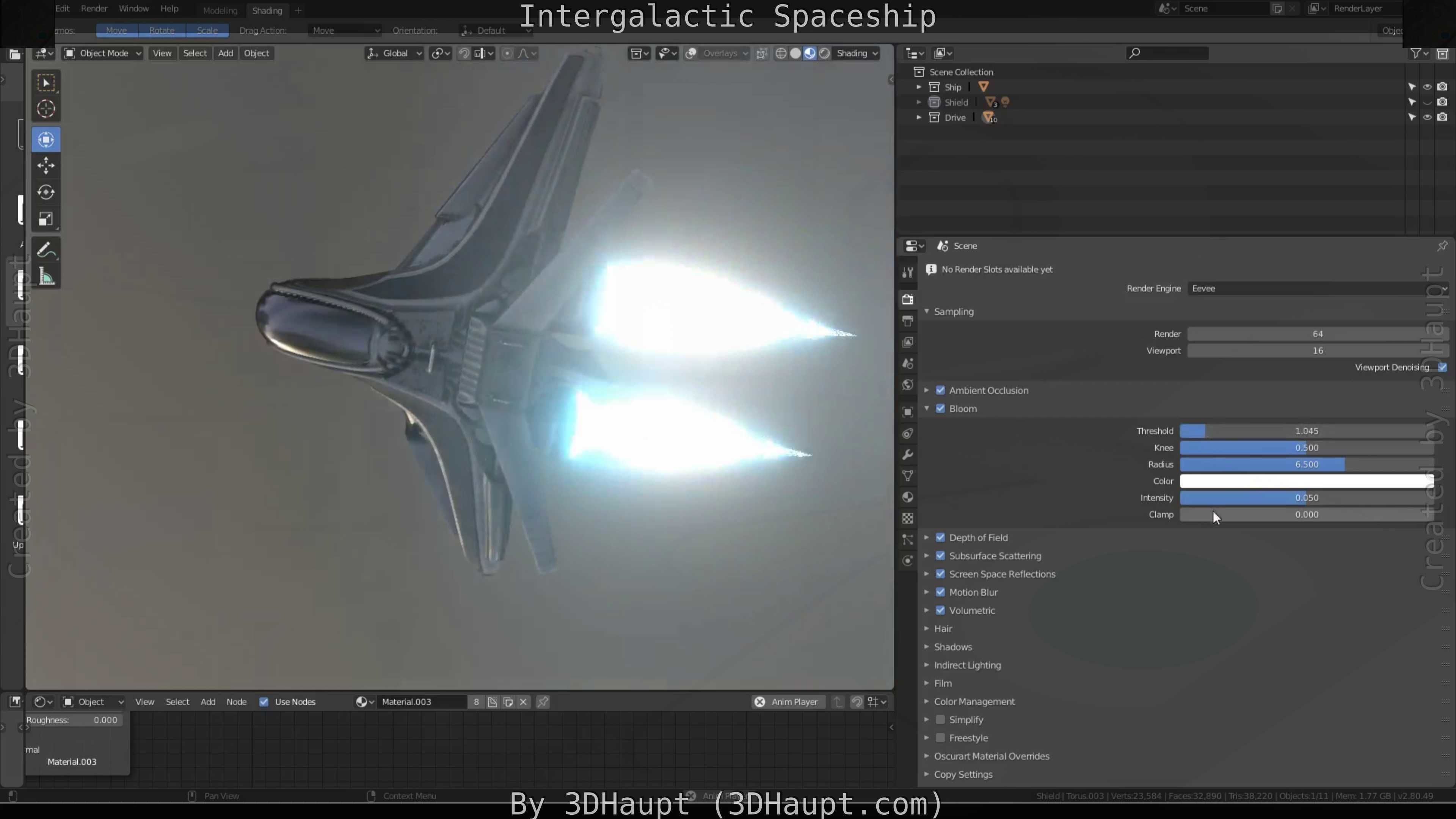Select the Cursor tool in the toolbar
This screenshot has height=819, width=1456.
46,108
